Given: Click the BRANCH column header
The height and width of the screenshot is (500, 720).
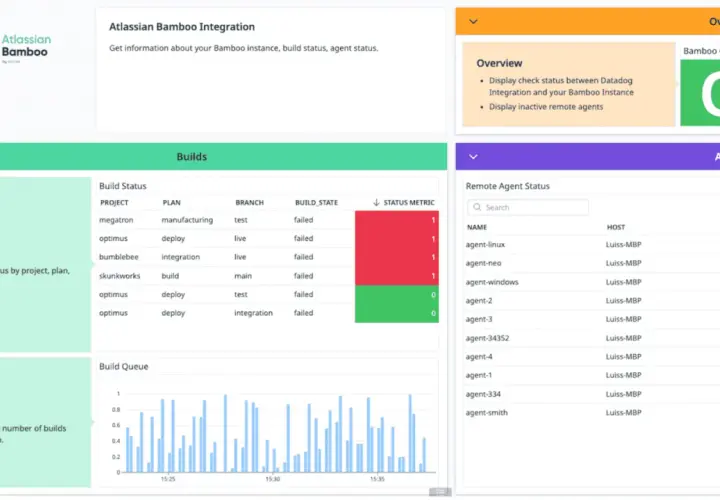Looking at the screenshot, I should pos(249,202).
